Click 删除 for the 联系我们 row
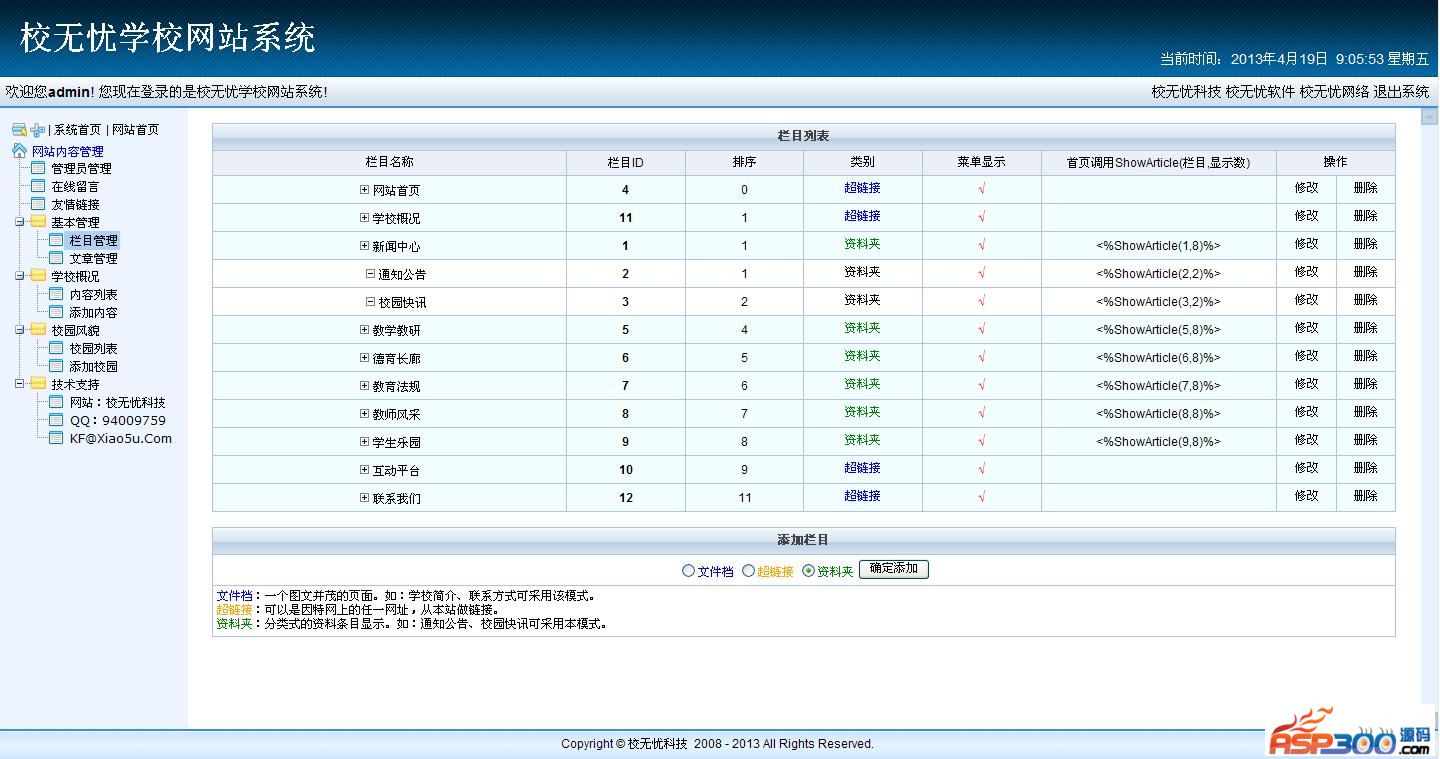The height and width of the screenshot is (759, 1440). [1366, 496]
